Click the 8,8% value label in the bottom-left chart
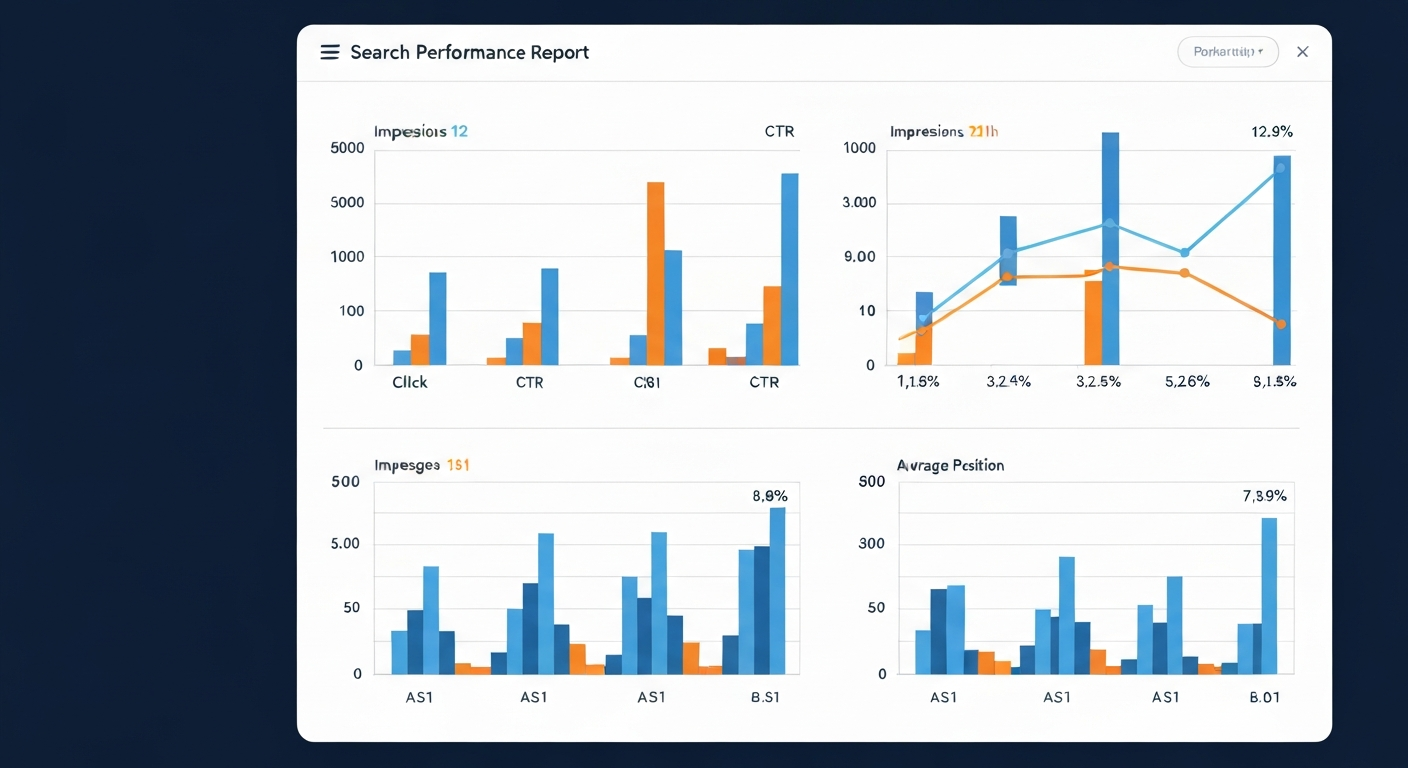This screenshot has height=768, width=1408. [x=769, y=496]
